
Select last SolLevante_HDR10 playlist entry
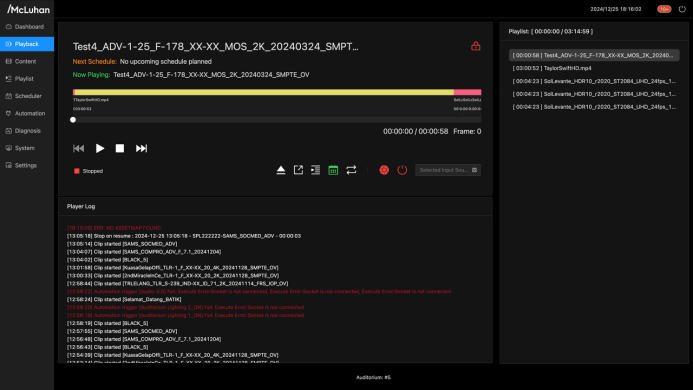pyautogui.click(x=594, y=107)
